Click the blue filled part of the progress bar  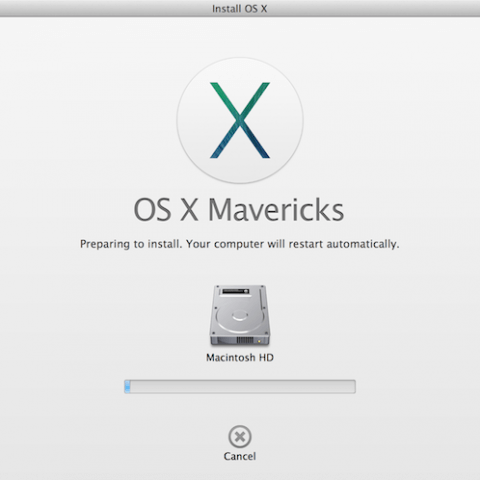[127, 386]
